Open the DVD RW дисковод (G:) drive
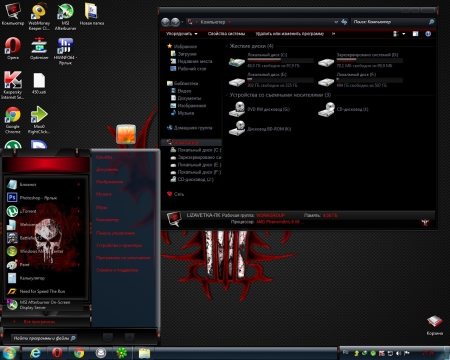This screenshot has width=450, height=360. coord(260,109)
